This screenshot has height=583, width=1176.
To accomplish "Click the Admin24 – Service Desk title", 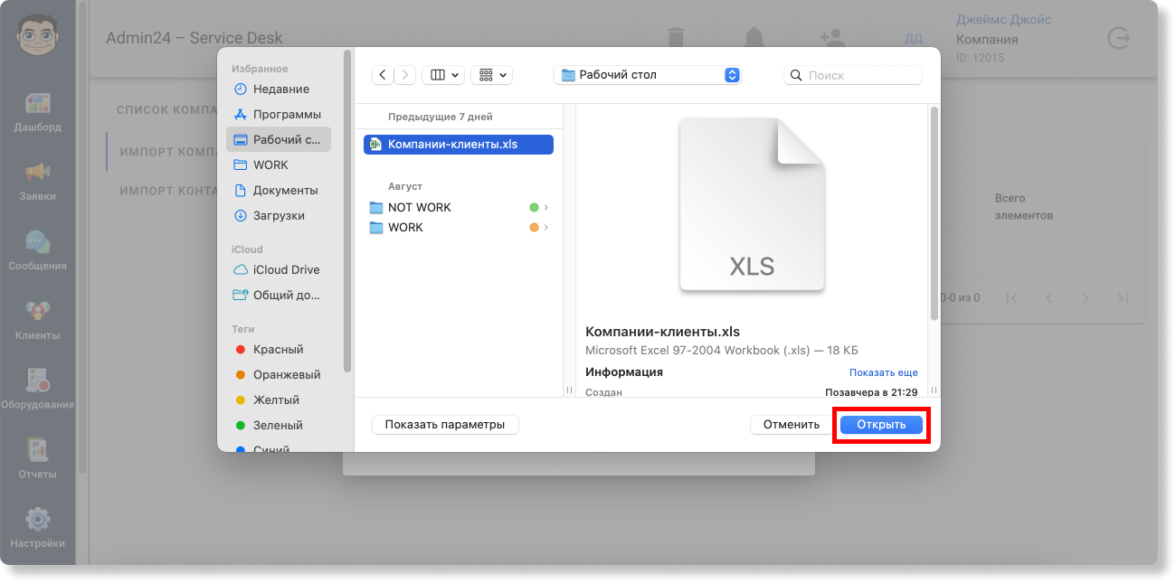I will [194, 38].
